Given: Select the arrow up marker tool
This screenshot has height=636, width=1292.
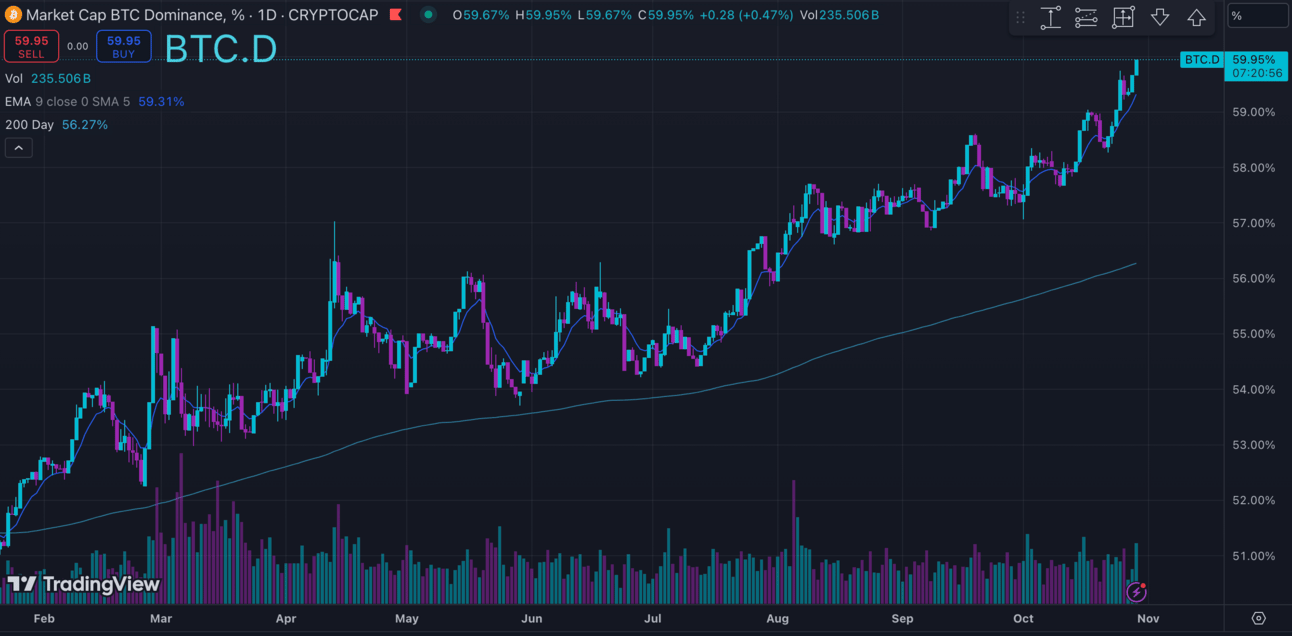Looking at the screenshot, I should (1196, 17).
